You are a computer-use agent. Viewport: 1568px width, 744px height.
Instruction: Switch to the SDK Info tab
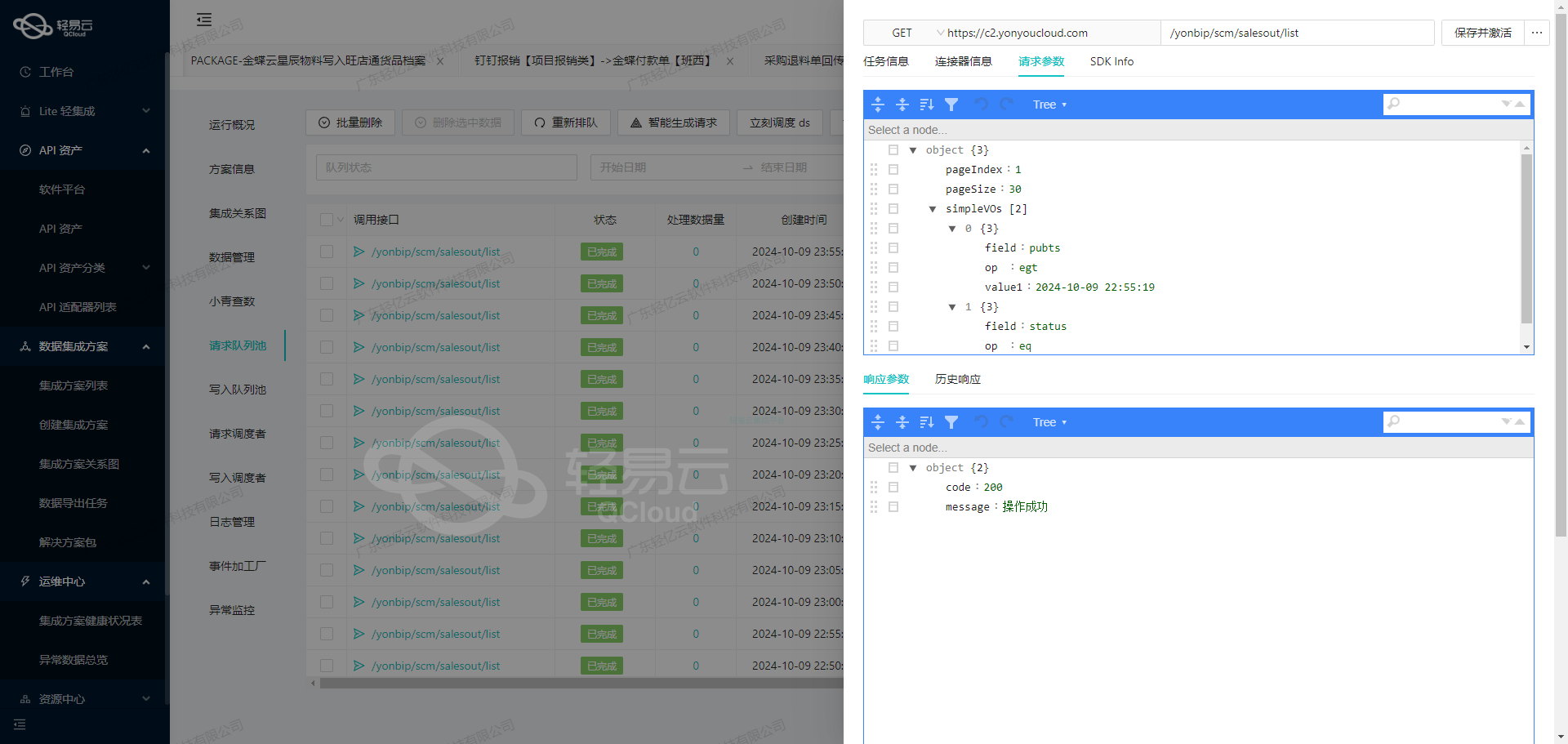pyautogui.click(x=1111, y=61)
